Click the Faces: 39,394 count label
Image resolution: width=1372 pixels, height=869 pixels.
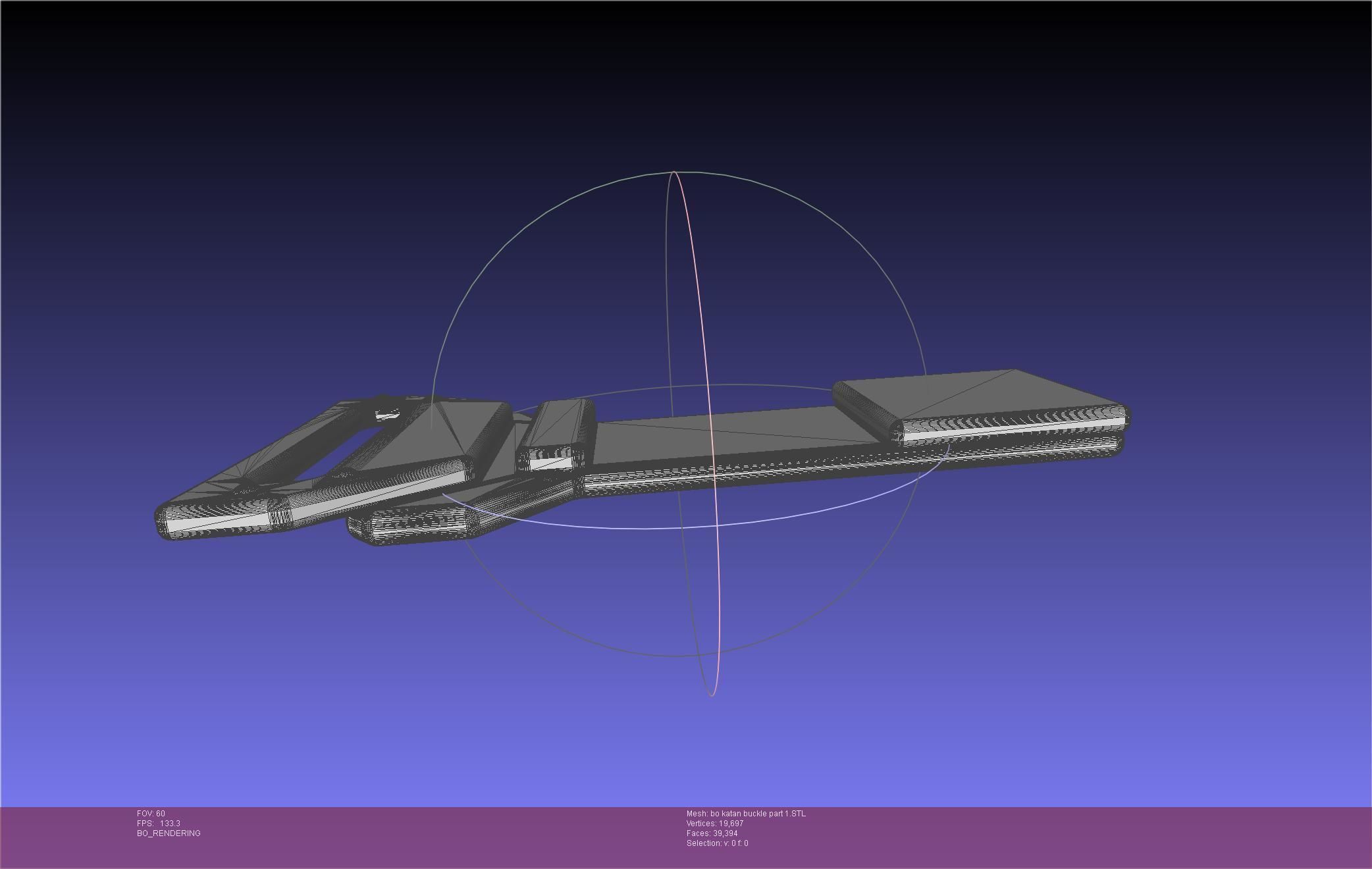pos(712,833)
